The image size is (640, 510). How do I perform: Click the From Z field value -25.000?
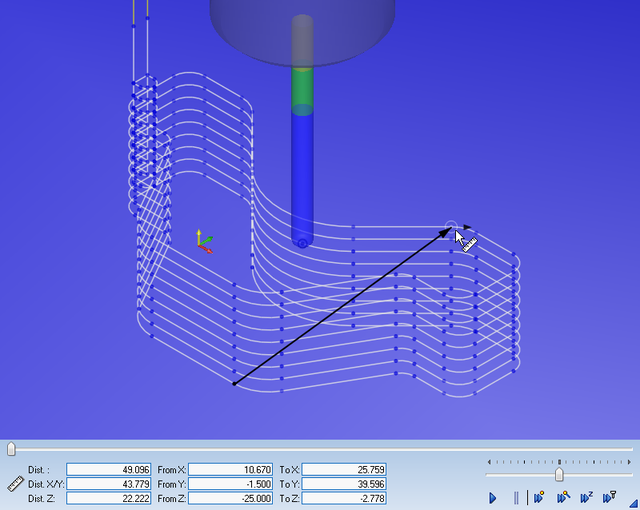click(230, 498)
